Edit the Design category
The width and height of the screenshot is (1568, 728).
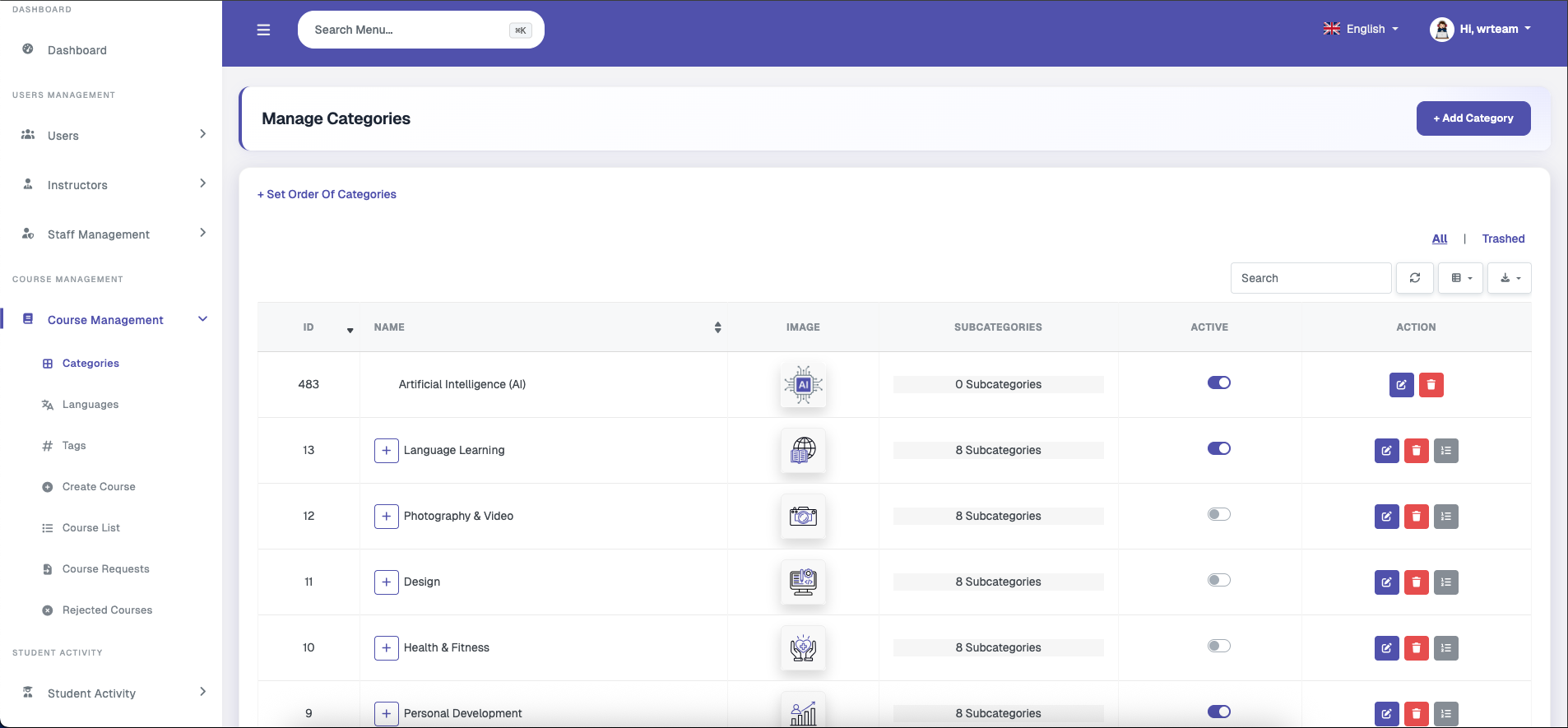(x=1386, y=582)
